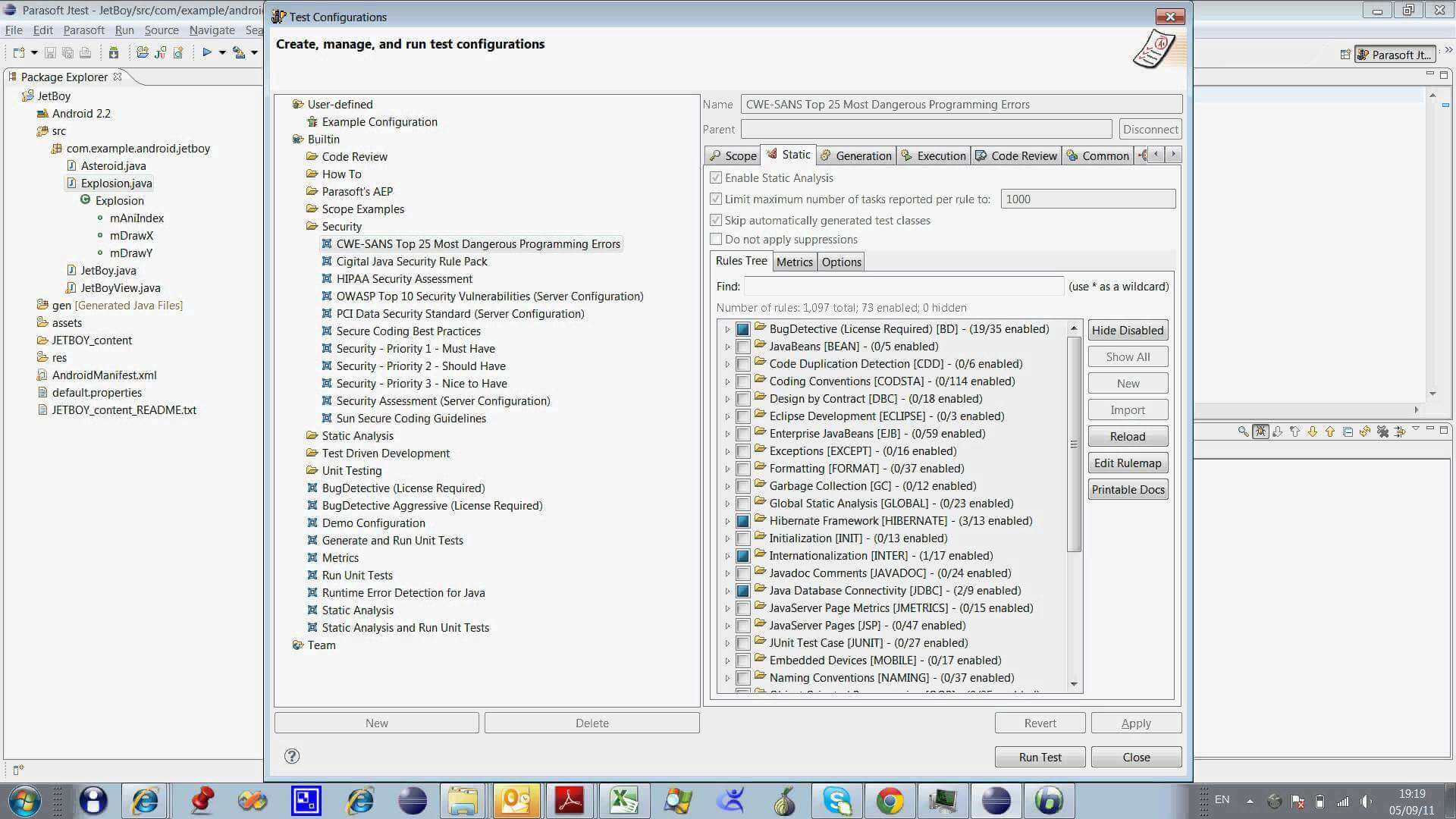This screenshot has height=819, width=1456.
Task: Click the Excel taskbar icon
Action: (x=624, y=801)
